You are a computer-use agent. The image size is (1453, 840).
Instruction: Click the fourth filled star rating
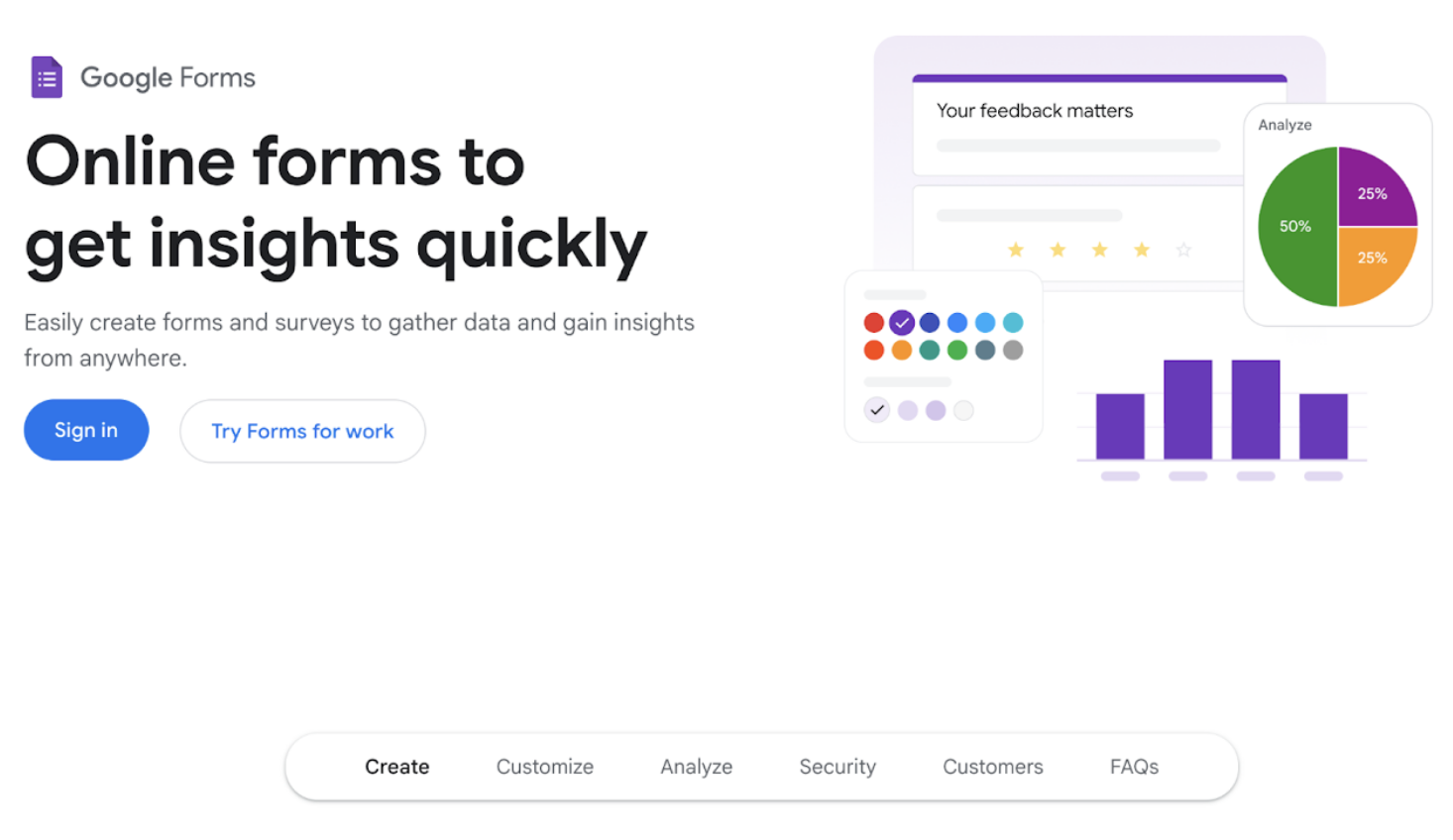point(1141,250)
